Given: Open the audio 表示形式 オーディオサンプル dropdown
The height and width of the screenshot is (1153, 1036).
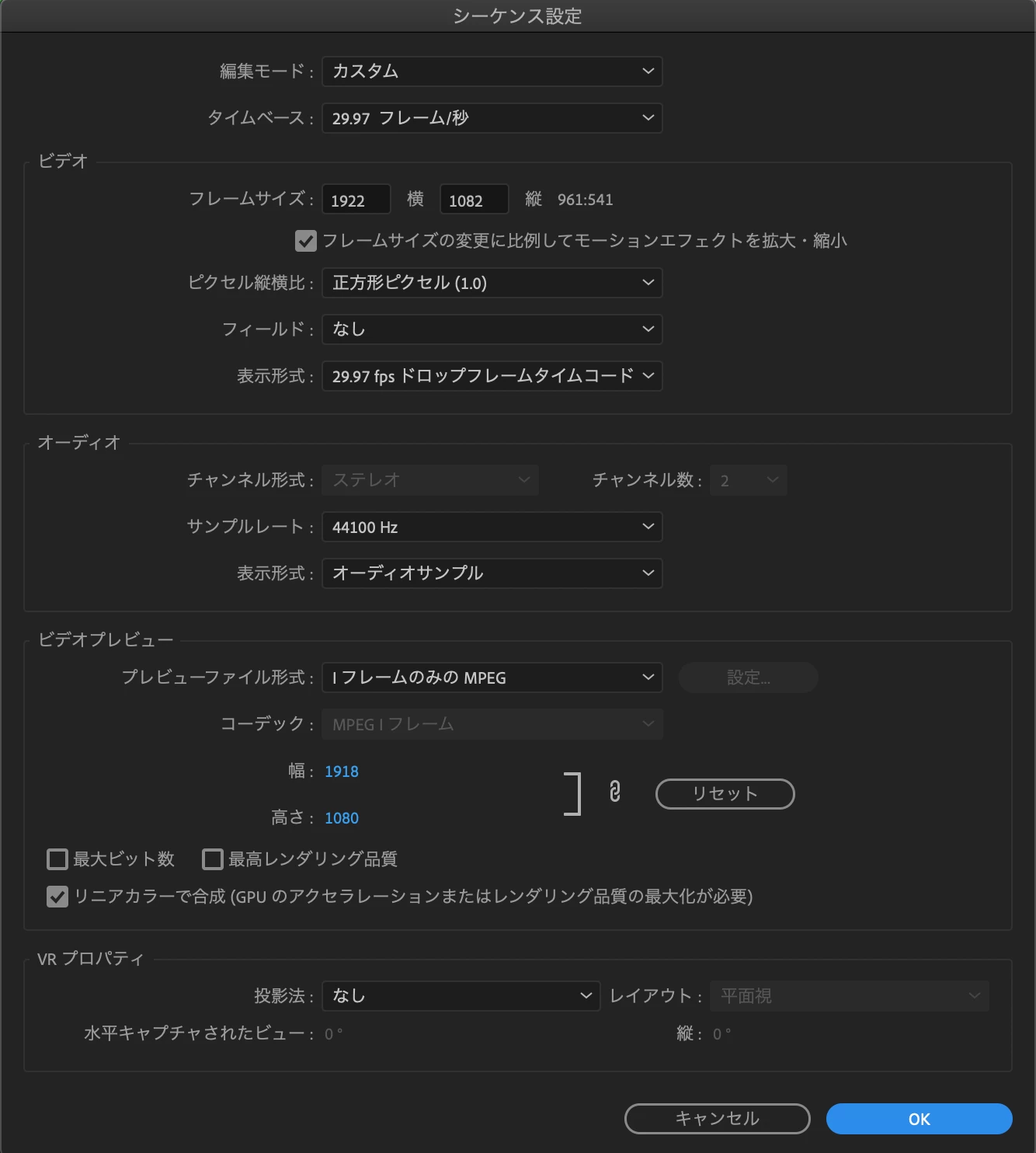Looking at the screenshot, I should tap(492, 573).
